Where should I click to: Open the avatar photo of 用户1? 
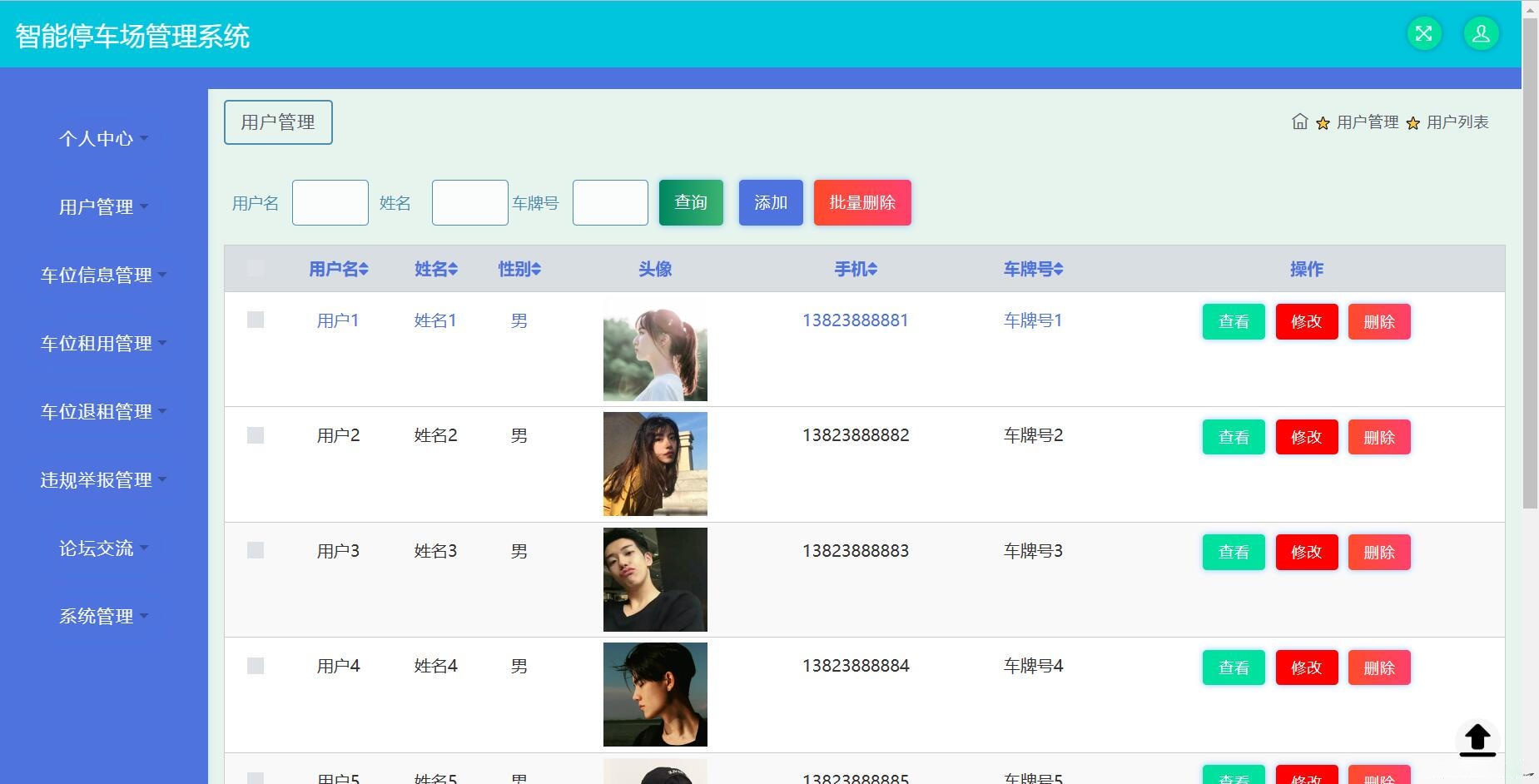coord(655,350)
